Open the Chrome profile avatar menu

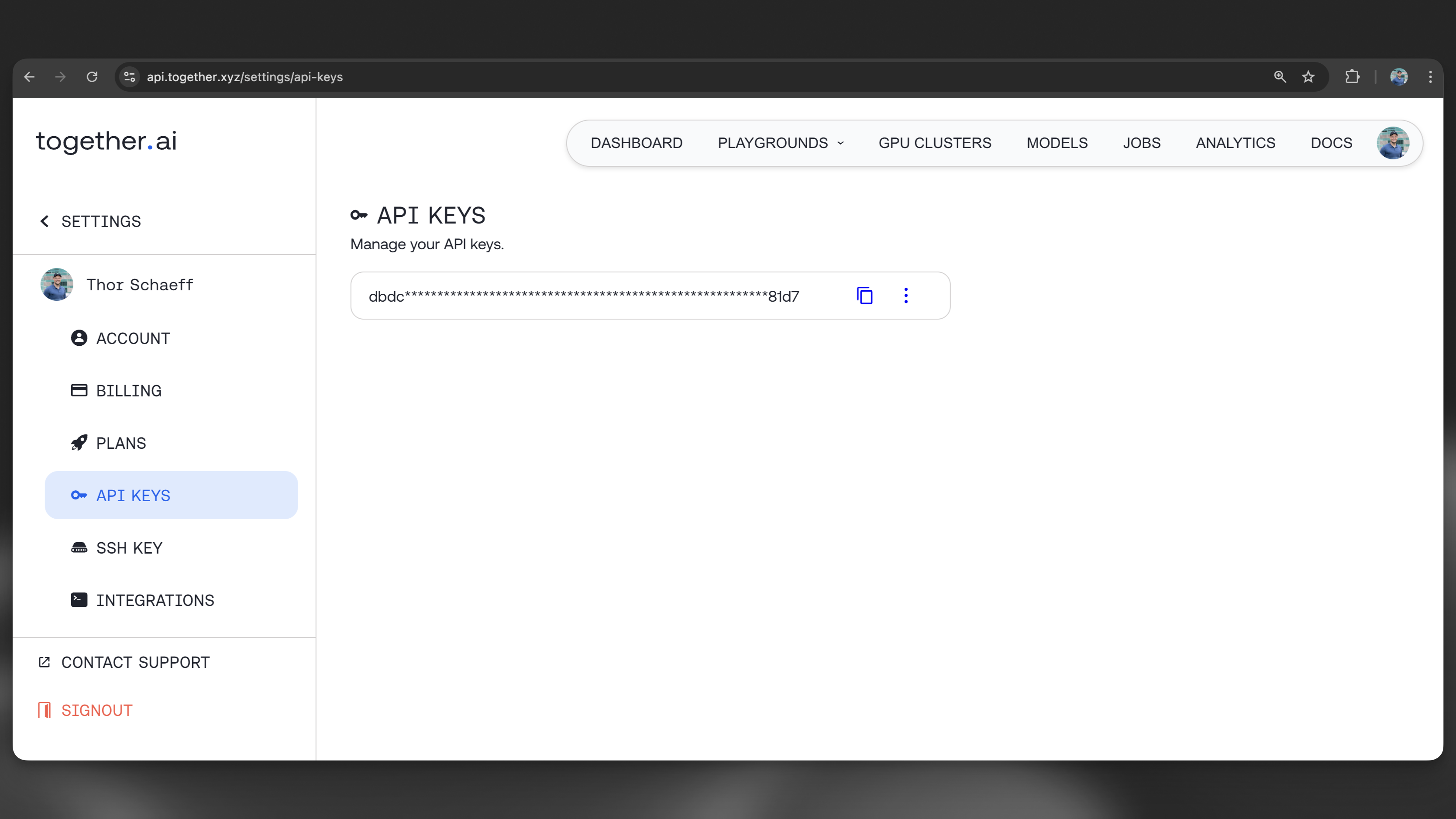click(x=1398, y=76)
